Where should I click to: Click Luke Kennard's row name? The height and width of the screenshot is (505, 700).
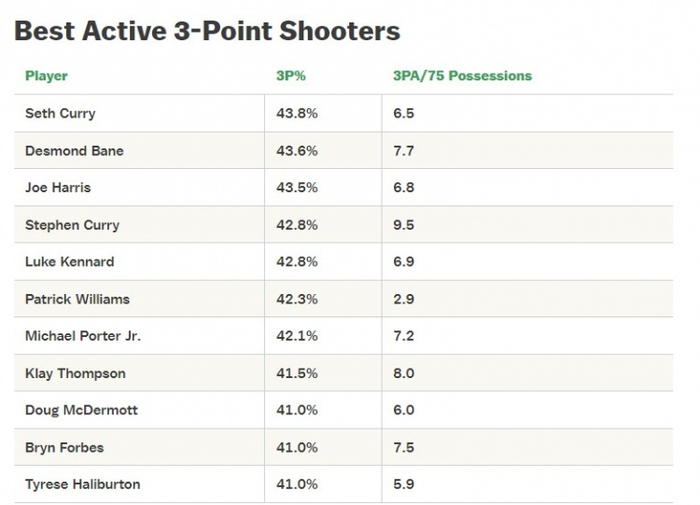[69, 262]
